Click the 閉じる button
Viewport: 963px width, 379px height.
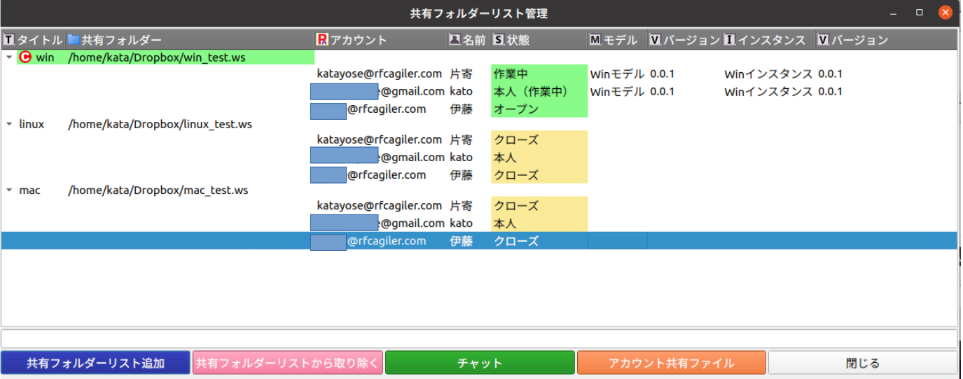click(862, 363)
